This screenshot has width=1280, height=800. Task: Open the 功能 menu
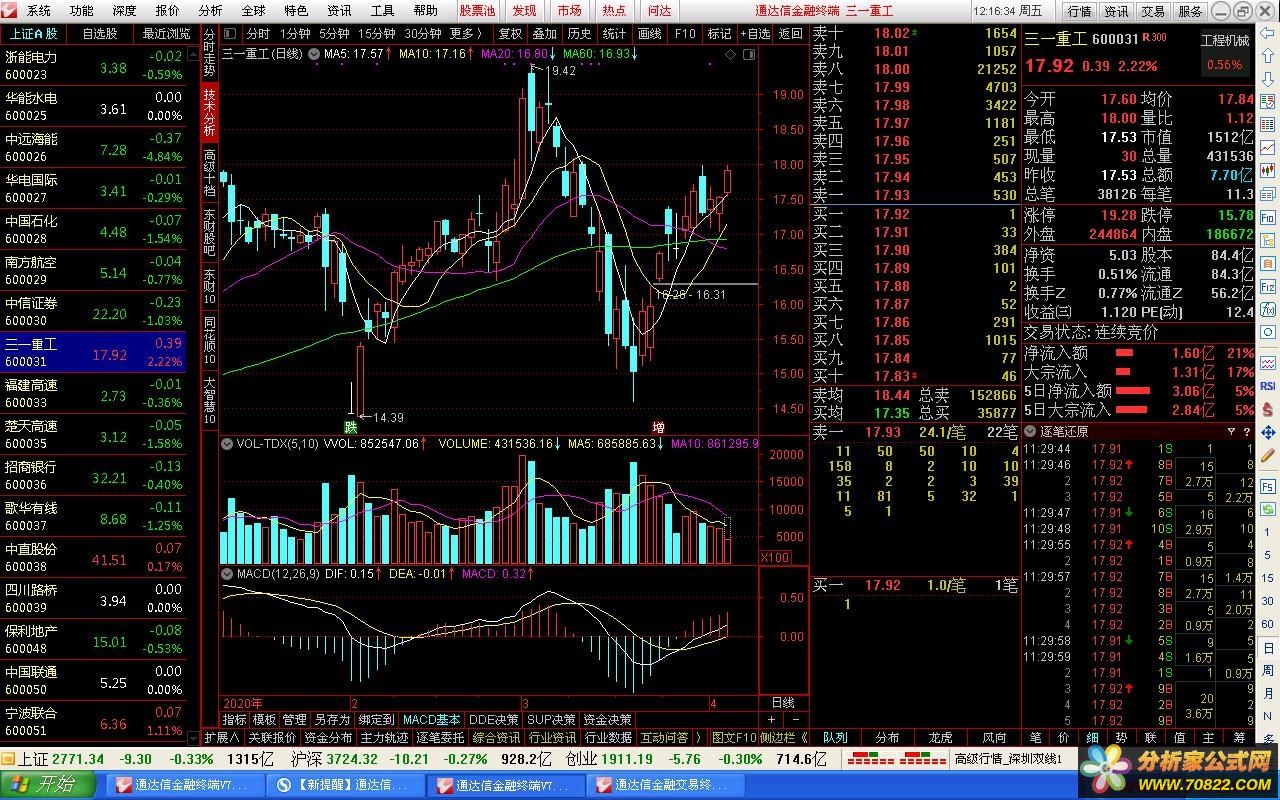[81, 11]
